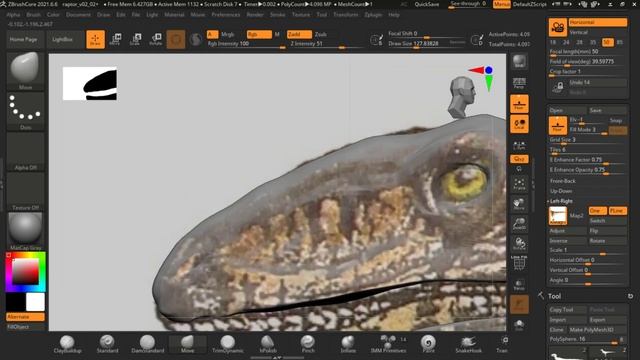Viewport: 640px width, 360px height.
Task: Select the white main color swatch
Action: pos(36,302)
